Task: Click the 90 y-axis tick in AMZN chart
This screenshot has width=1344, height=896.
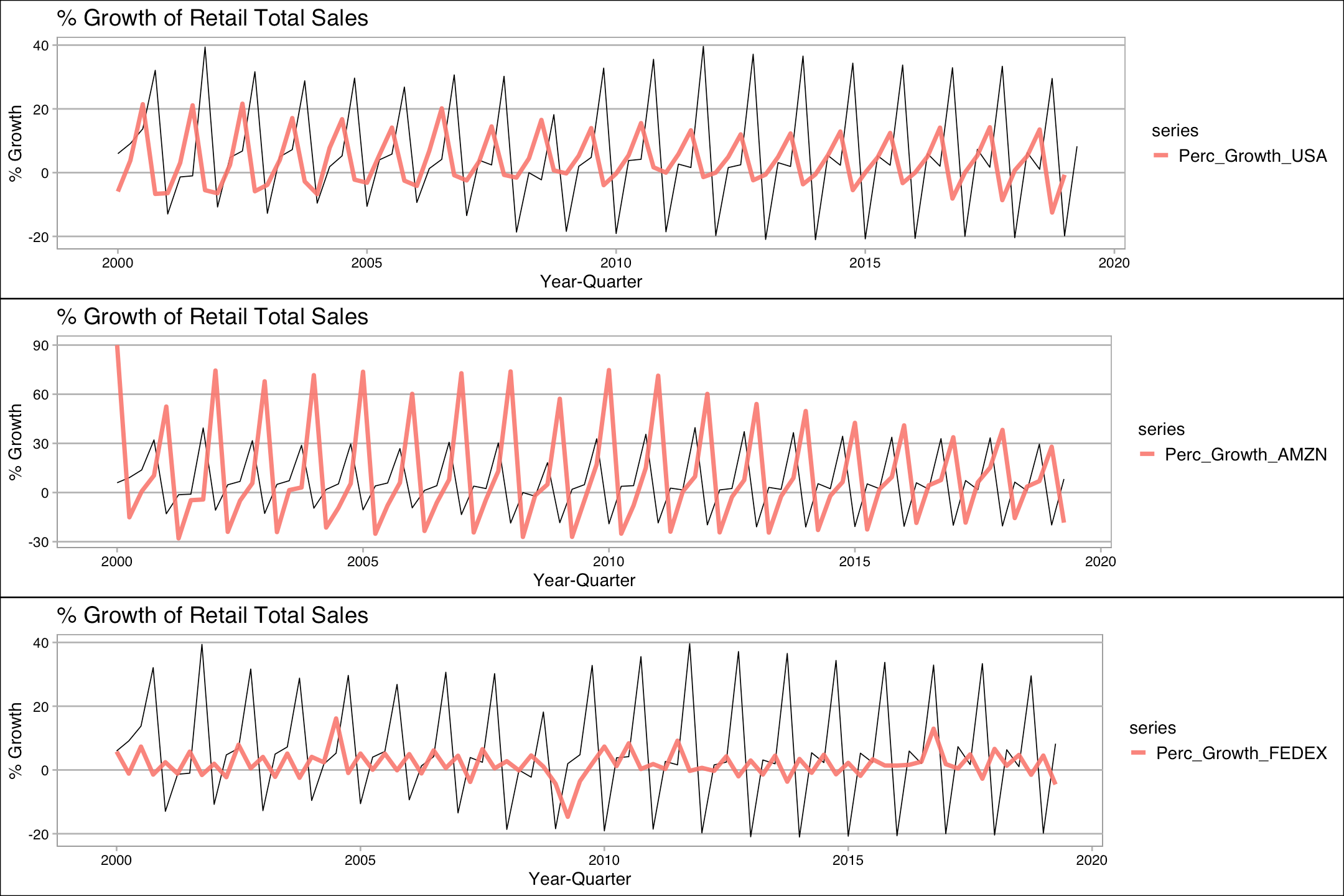Action: tap(41, 345)
